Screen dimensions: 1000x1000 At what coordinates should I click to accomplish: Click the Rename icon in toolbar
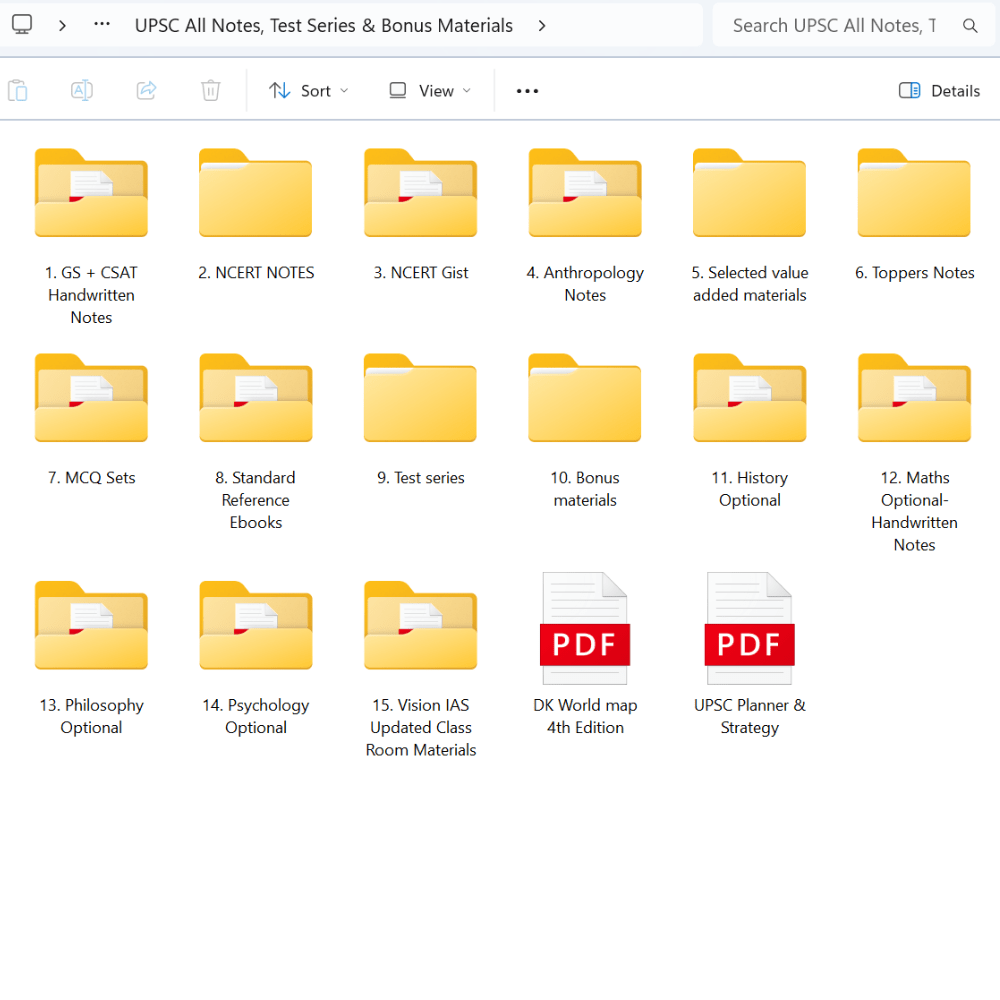pyautogui.click(x=82, y=91)
